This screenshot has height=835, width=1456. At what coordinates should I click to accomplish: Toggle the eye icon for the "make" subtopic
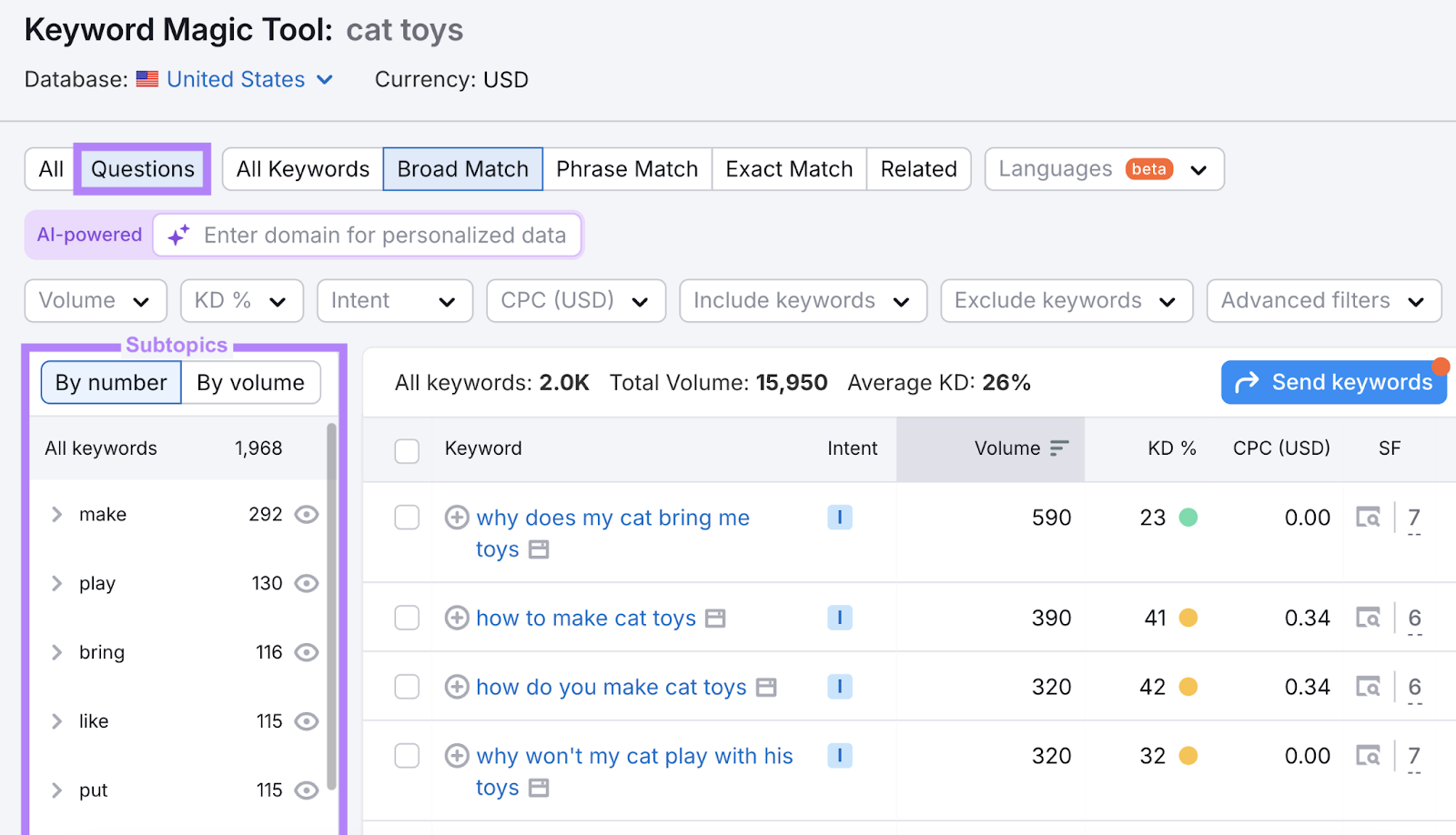306,514
